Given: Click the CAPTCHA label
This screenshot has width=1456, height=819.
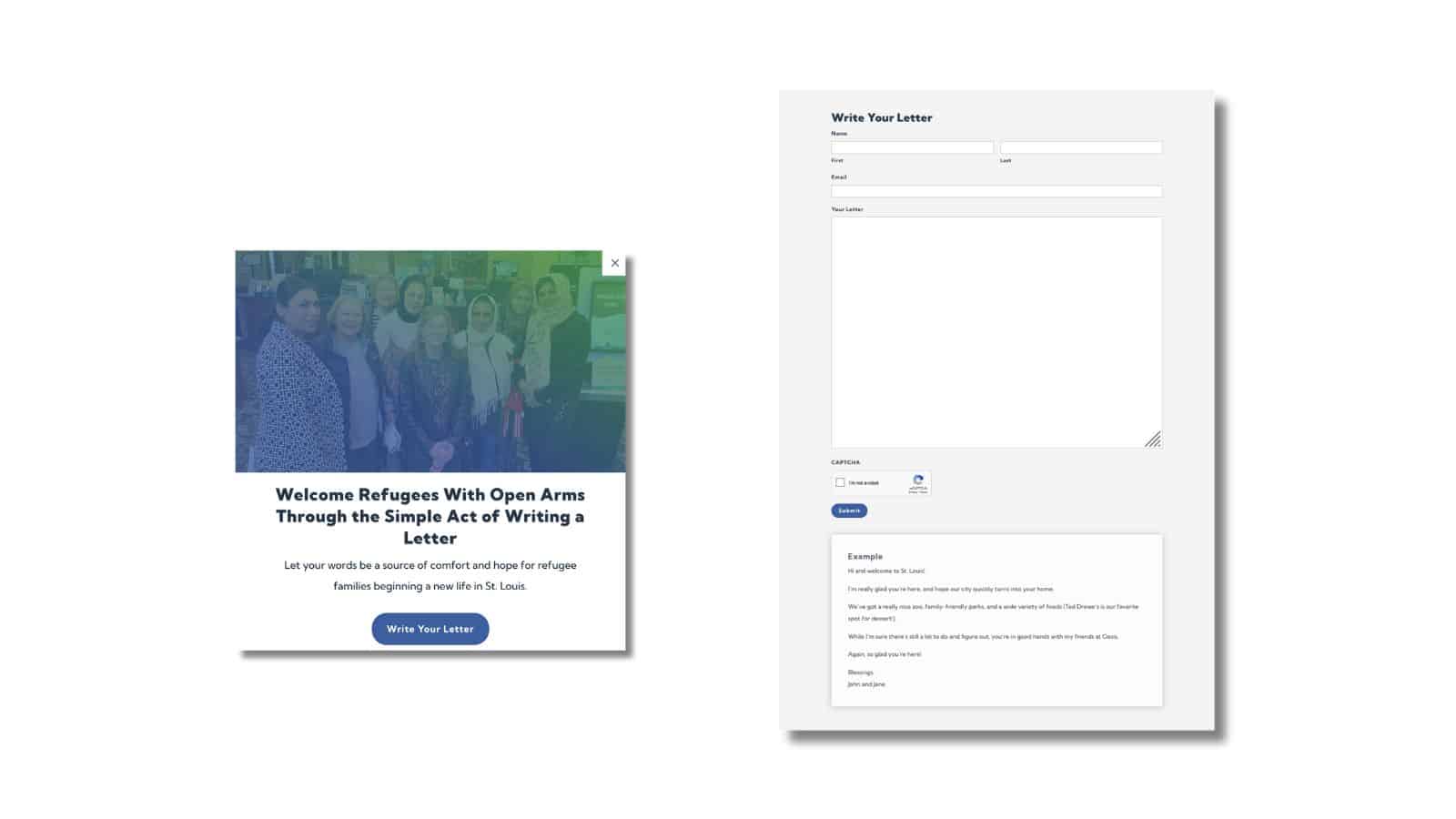Looking at the screenshot, I should [x=844, y=462].
